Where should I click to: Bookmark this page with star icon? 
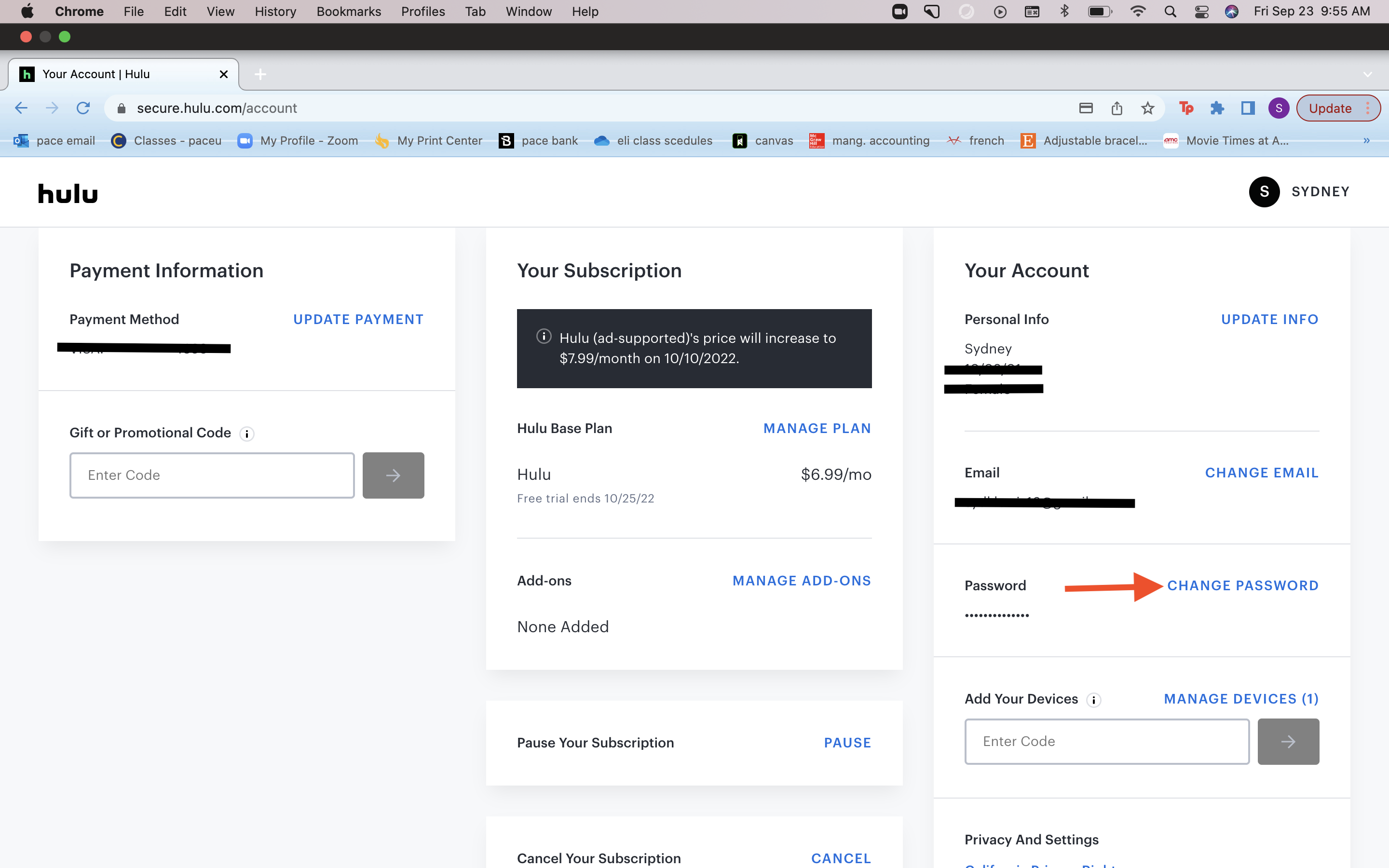[x=1147, y=108]
